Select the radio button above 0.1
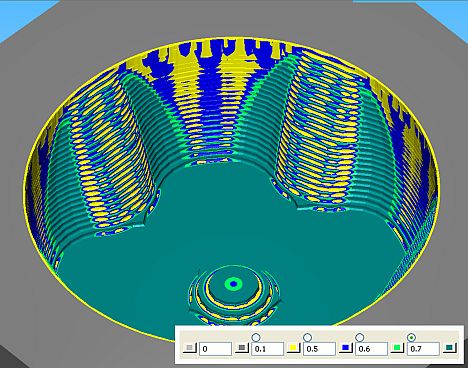This screenshot has width=468, height=368. coord(256,337)
